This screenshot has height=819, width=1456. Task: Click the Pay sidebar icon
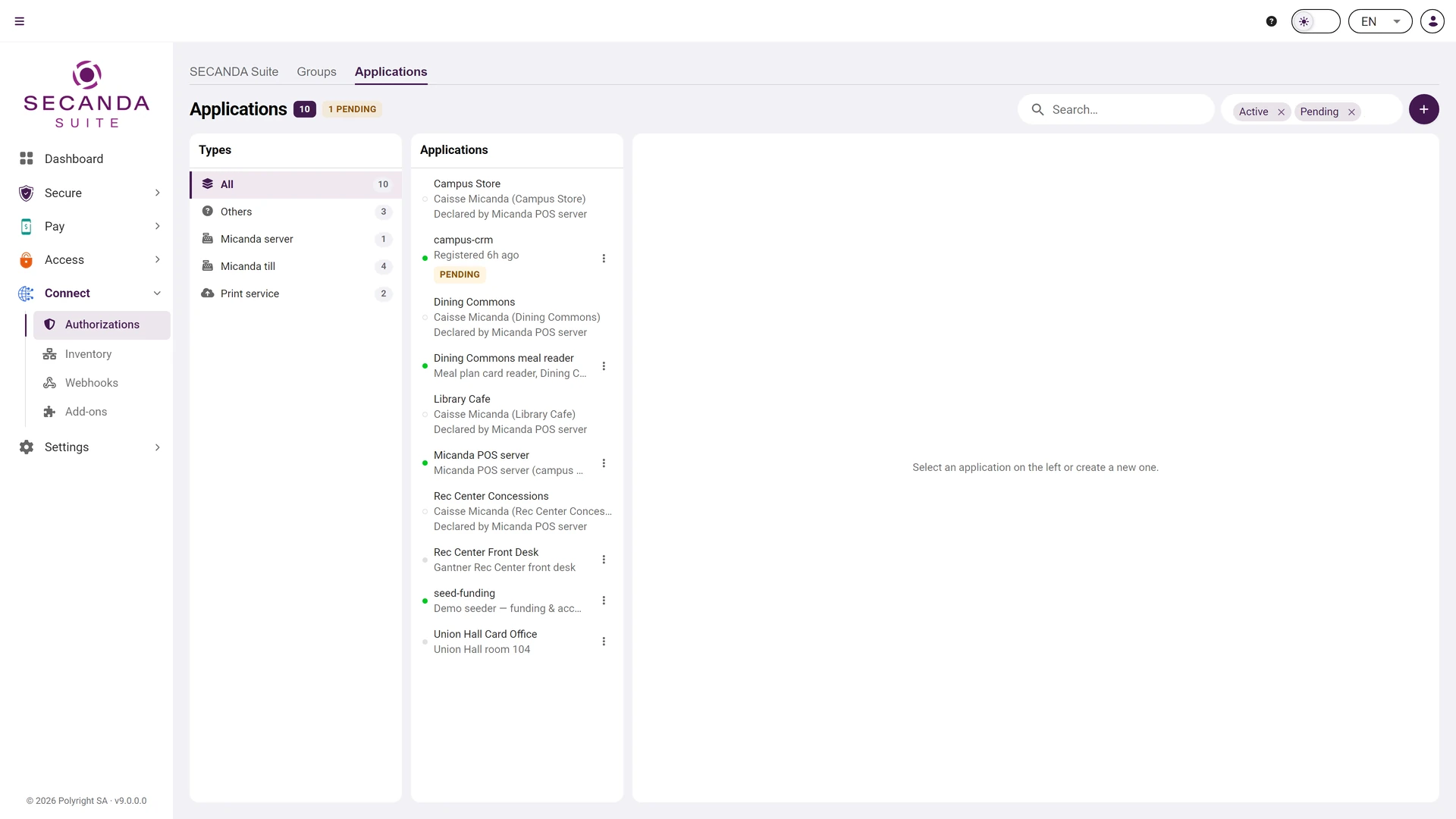click(27, 226)
